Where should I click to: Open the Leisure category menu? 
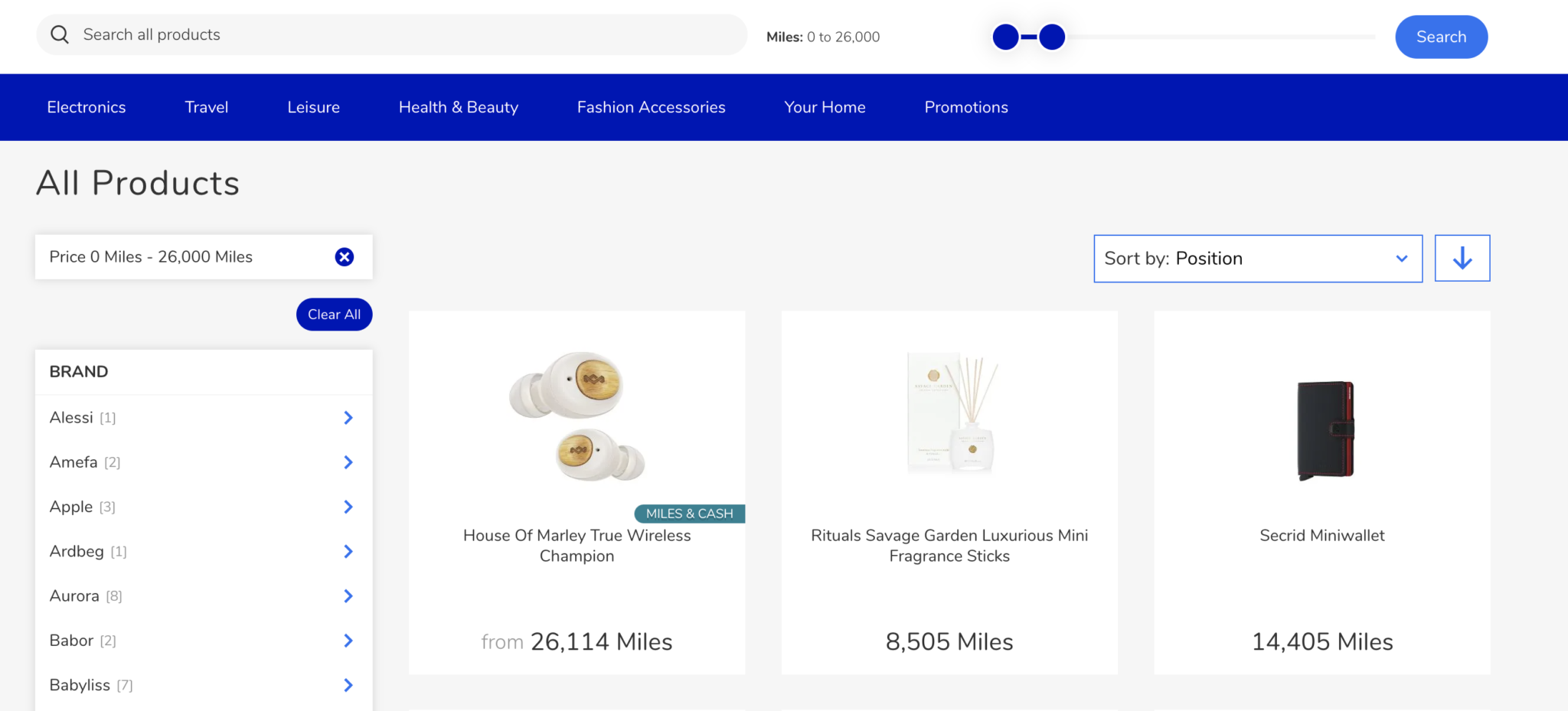(314, 107)
